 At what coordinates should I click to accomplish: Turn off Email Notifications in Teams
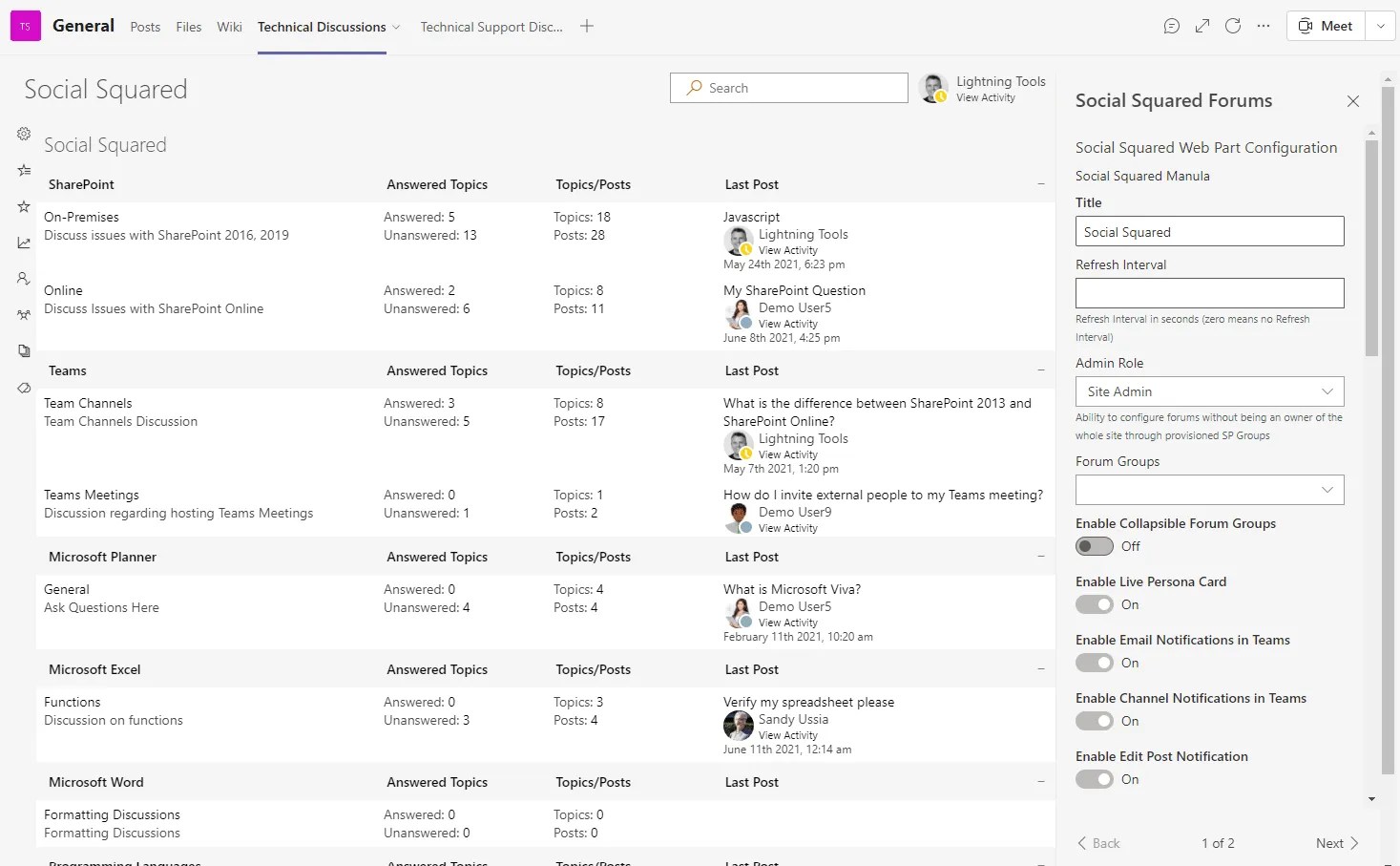point(1095,663)
